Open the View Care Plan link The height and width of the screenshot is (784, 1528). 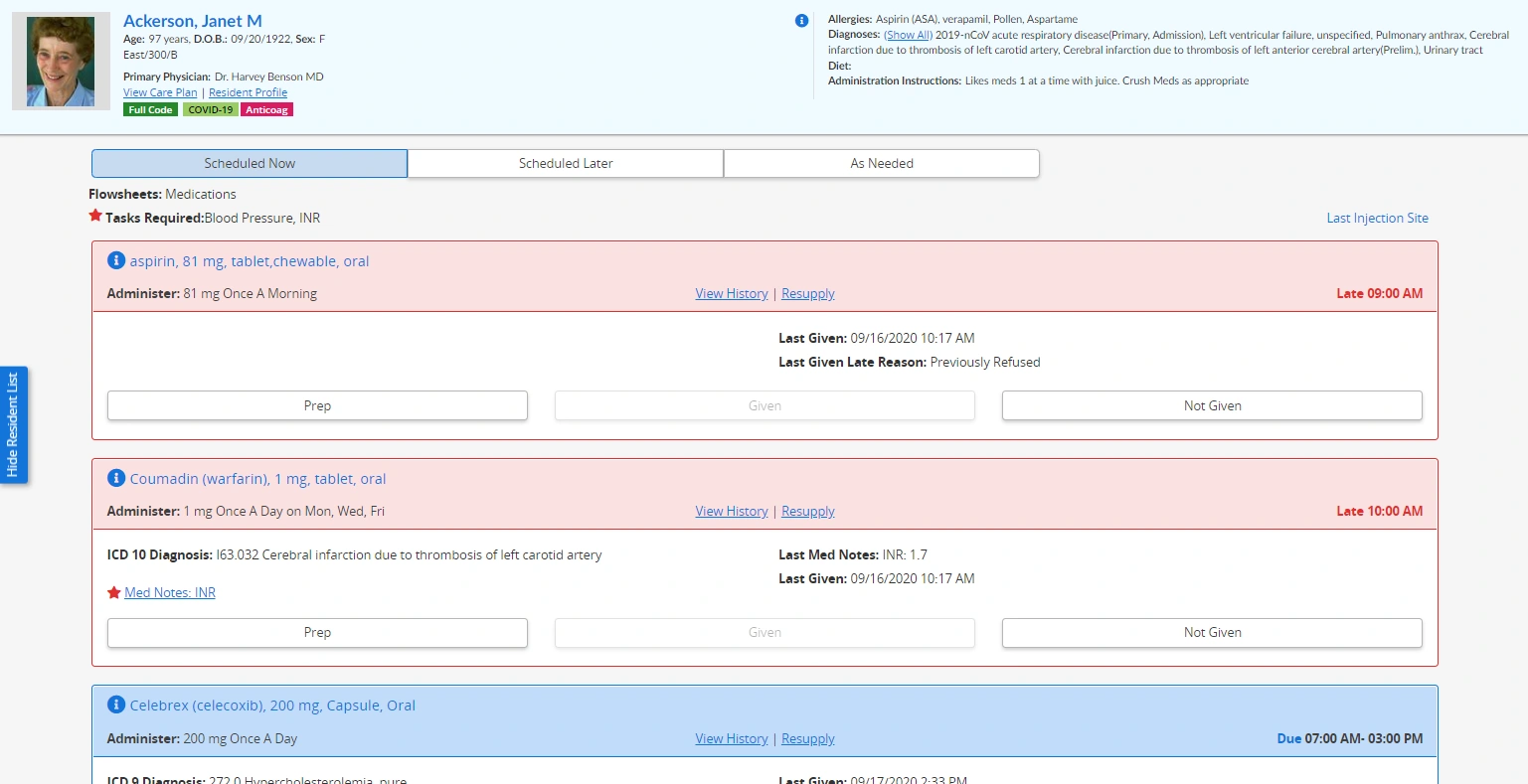click(x=160, y=92)
